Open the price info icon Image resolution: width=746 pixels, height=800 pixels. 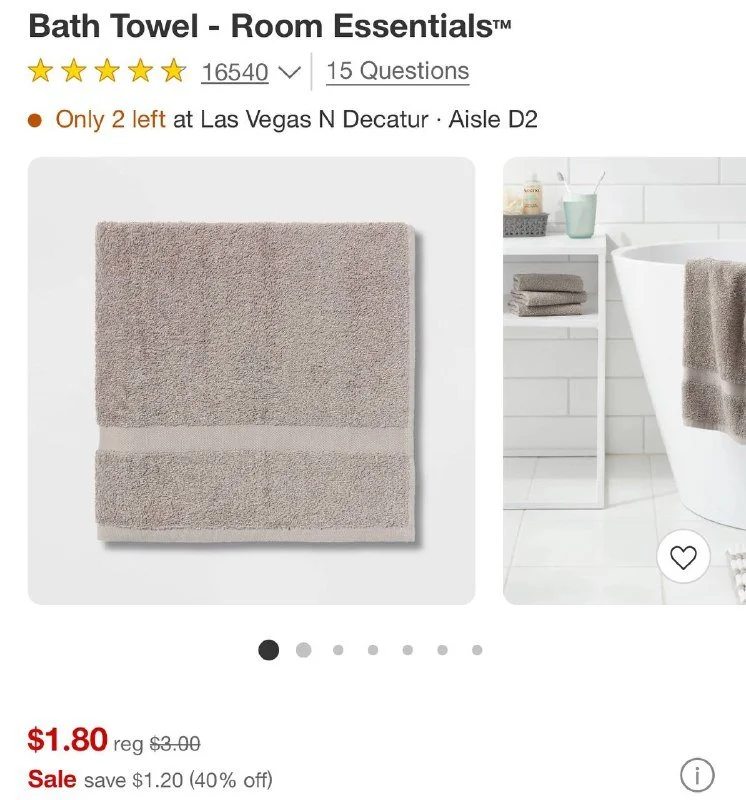click(x=697, y=776)
